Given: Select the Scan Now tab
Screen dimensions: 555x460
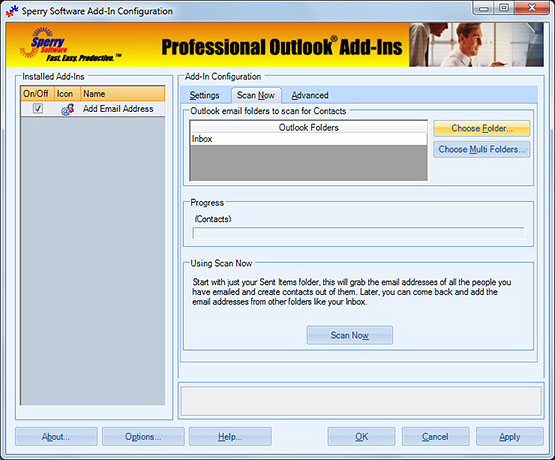Looking at the screenshot, I should pyautogui.click(x=256, y=95).
